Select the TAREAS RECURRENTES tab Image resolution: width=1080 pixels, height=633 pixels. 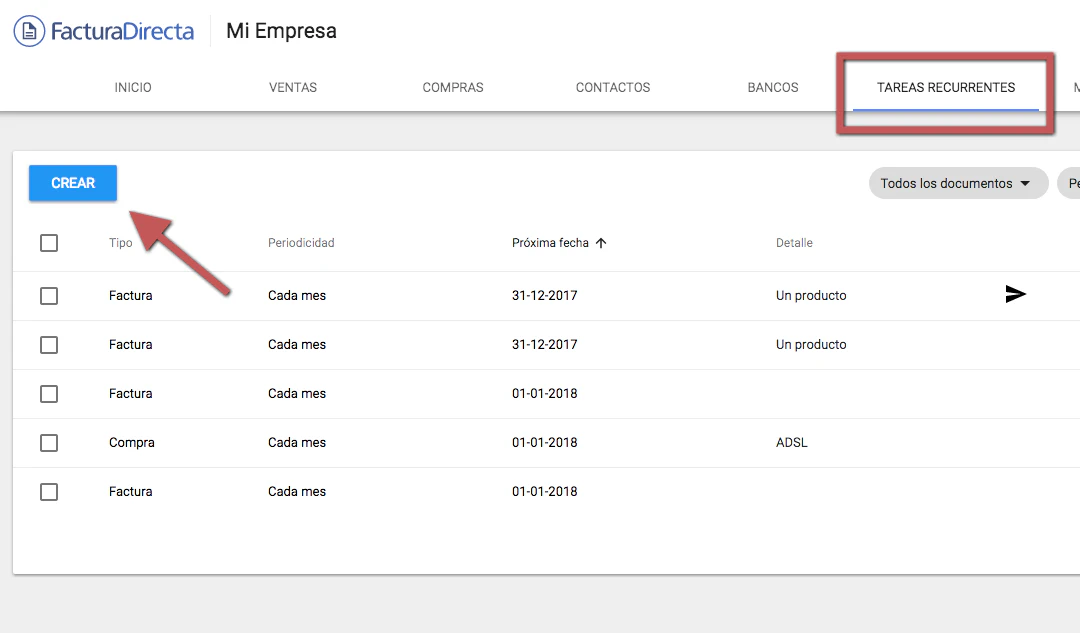point(946,88)
